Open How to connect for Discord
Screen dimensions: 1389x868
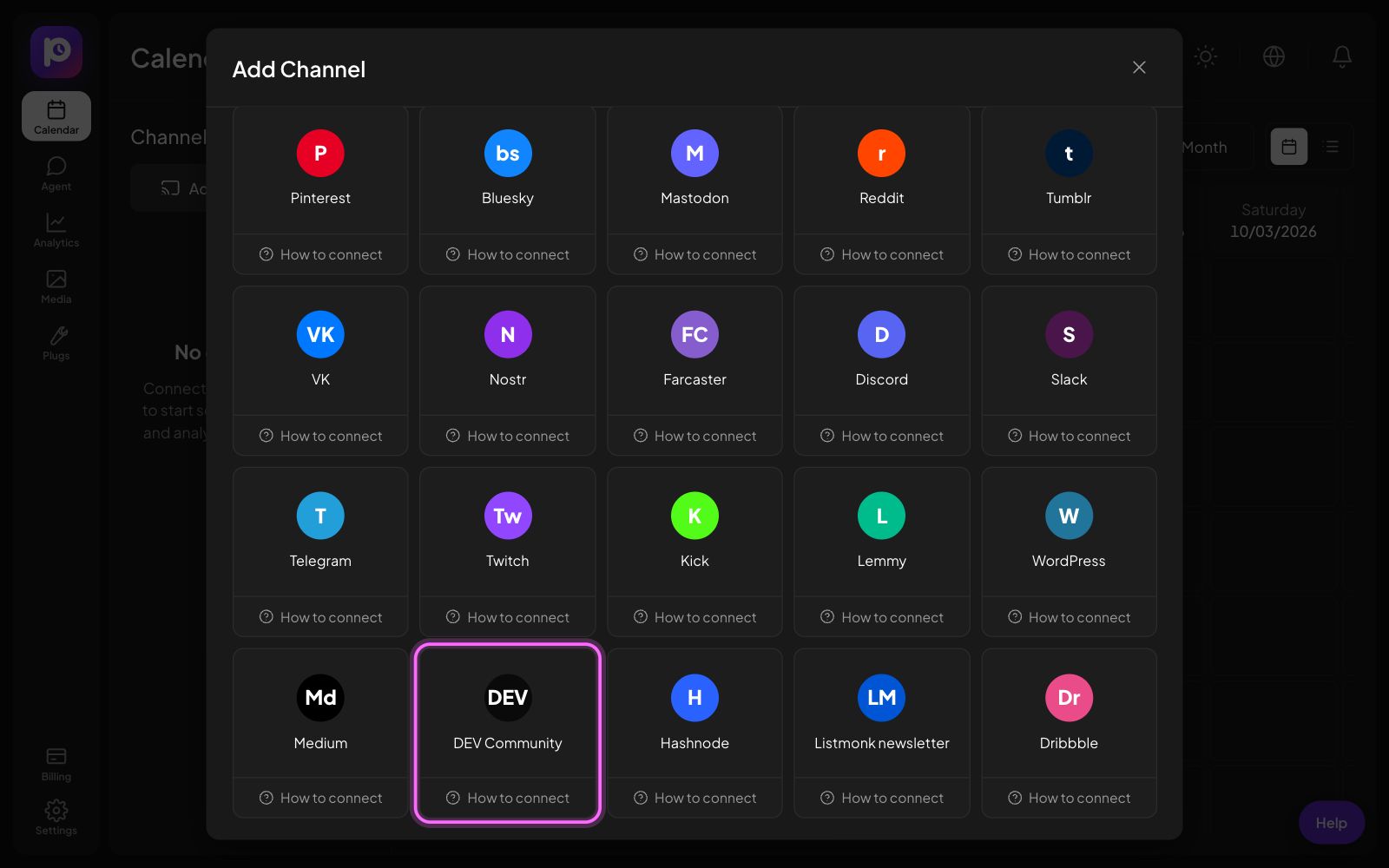point(882,436)
